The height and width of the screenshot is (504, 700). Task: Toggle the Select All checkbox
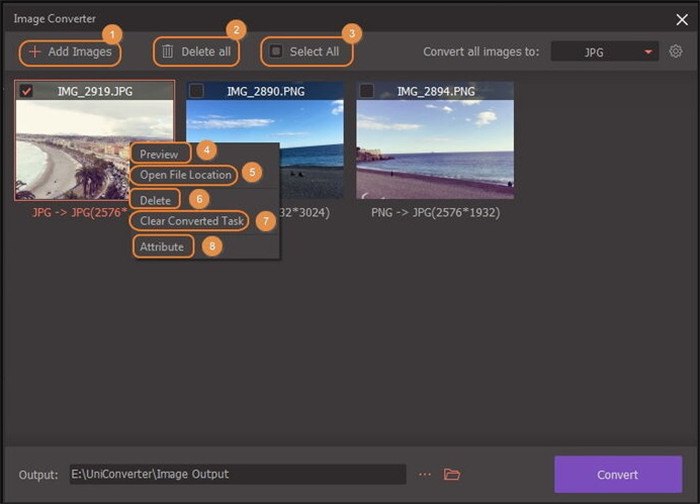[277, 52]
